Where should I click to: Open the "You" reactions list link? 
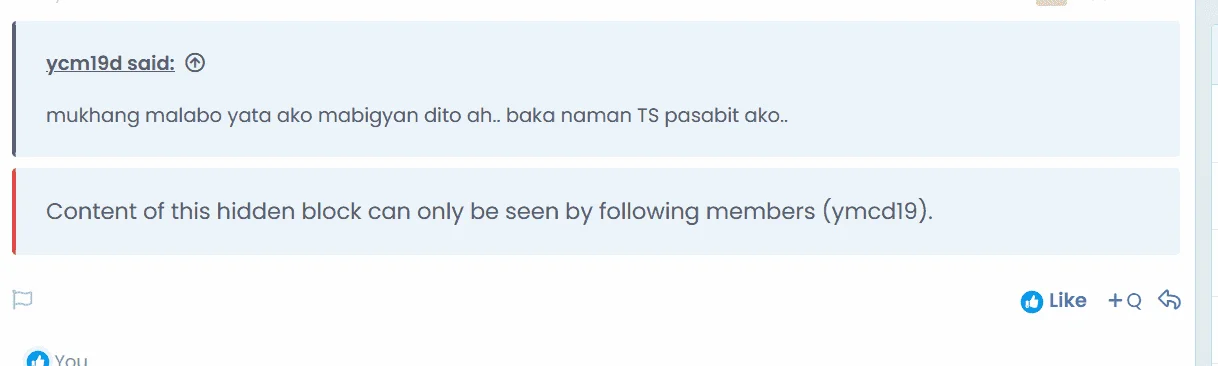[x=71, y=360]
